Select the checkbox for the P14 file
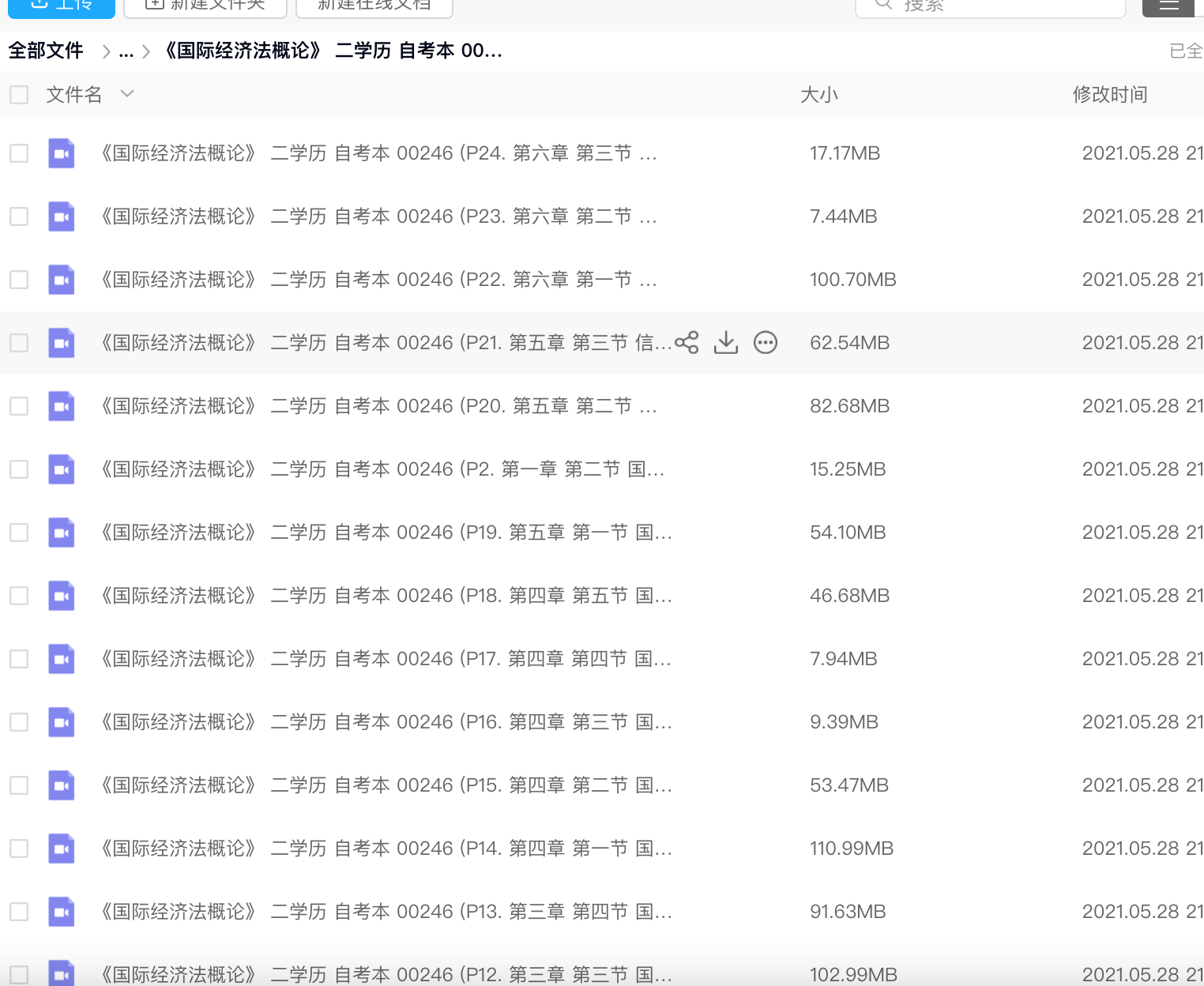 tap(19, 849)
